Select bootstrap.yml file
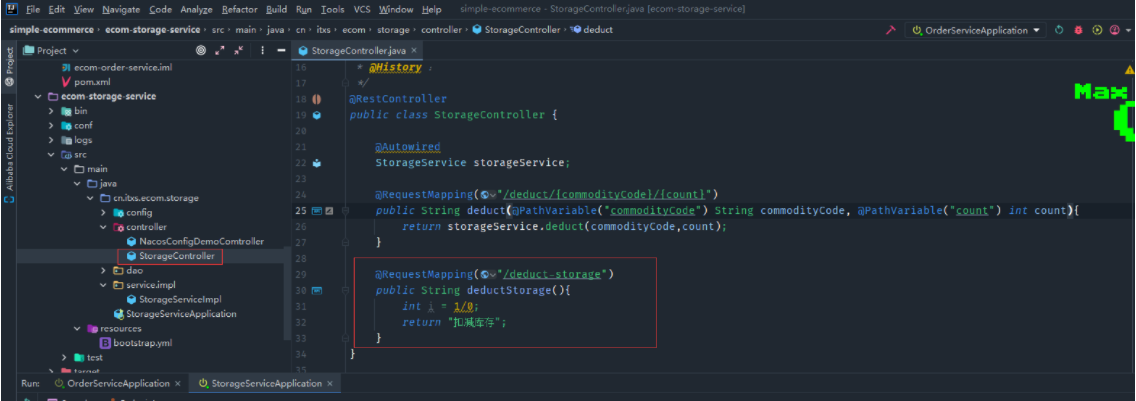1136x401 pixels. click(135, 343)
